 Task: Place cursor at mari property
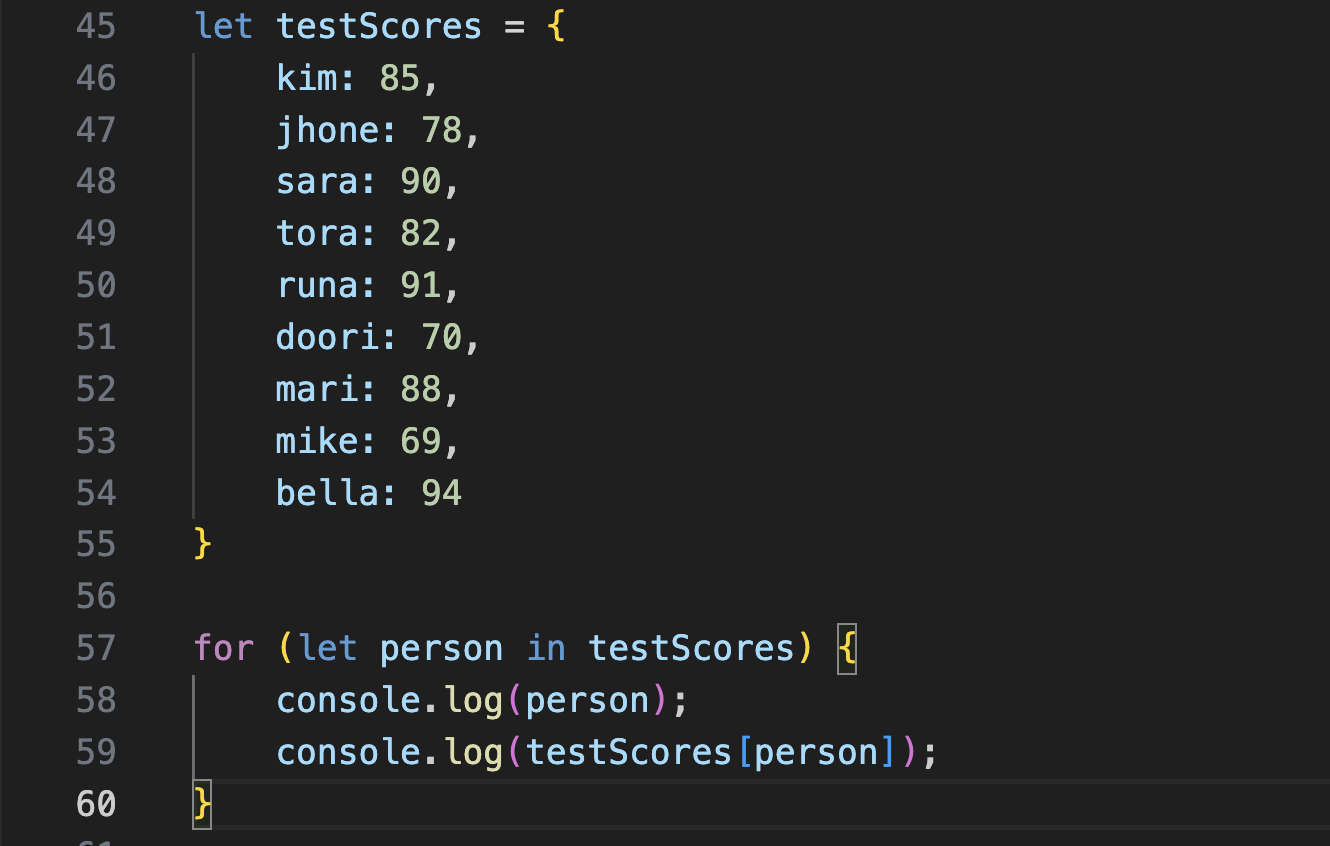318,390
